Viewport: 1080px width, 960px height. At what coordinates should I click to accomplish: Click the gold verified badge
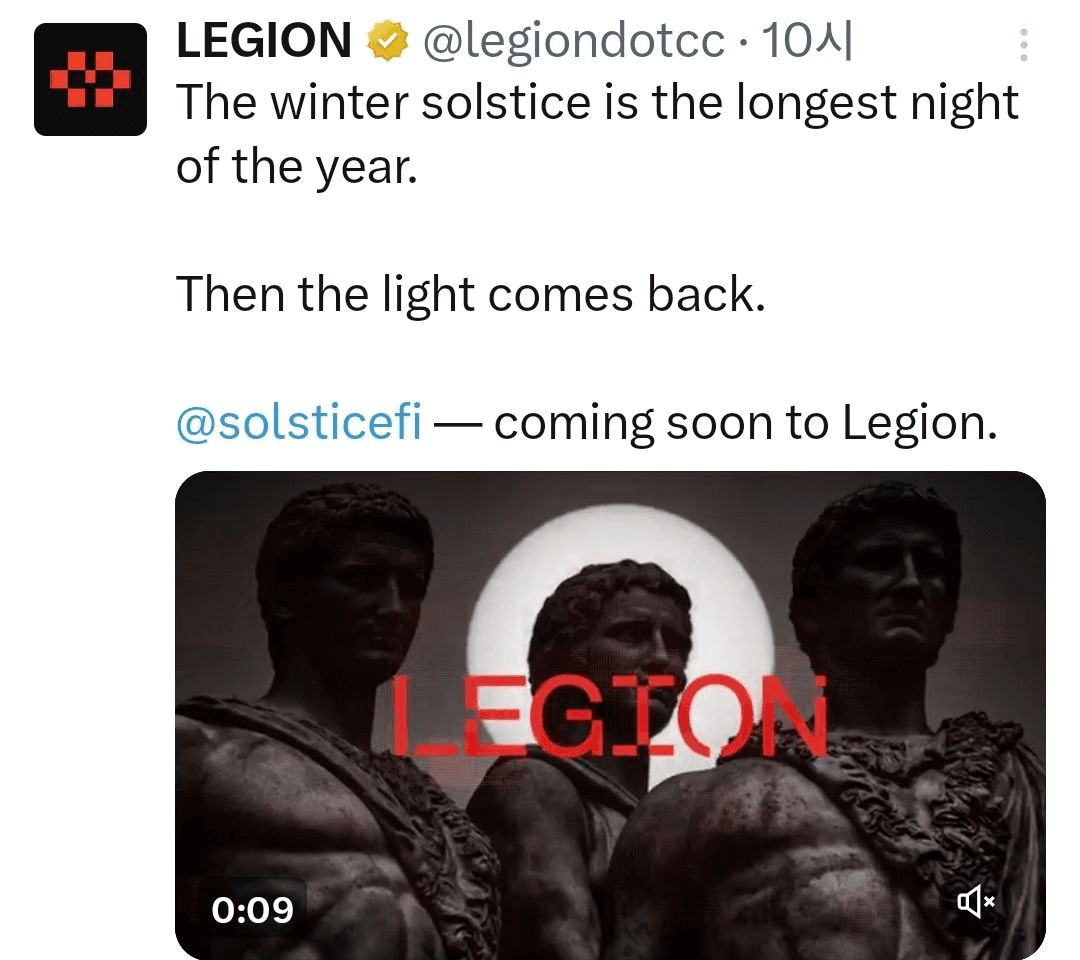click(387, 41)
